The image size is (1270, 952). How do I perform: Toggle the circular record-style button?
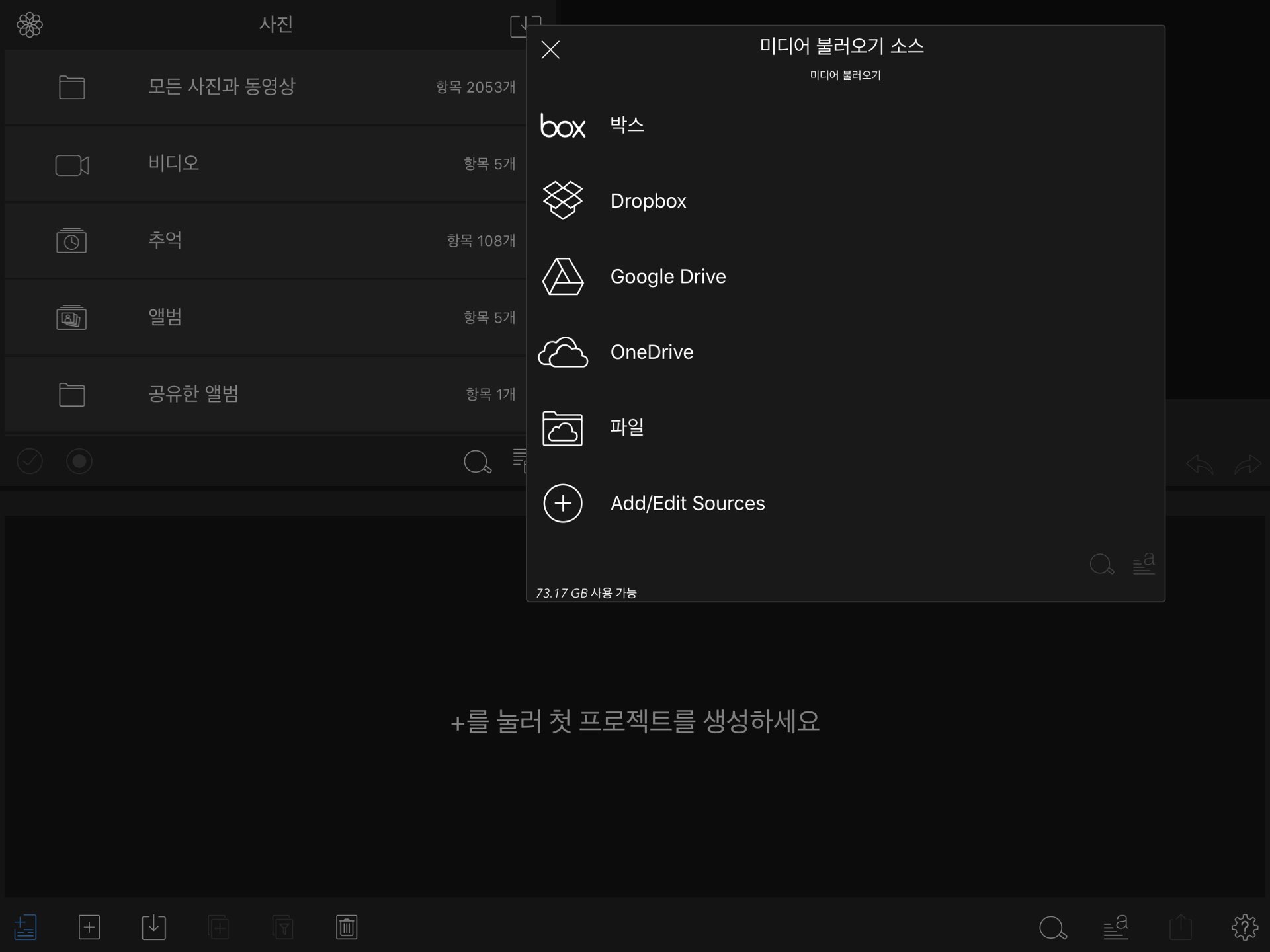79,461
